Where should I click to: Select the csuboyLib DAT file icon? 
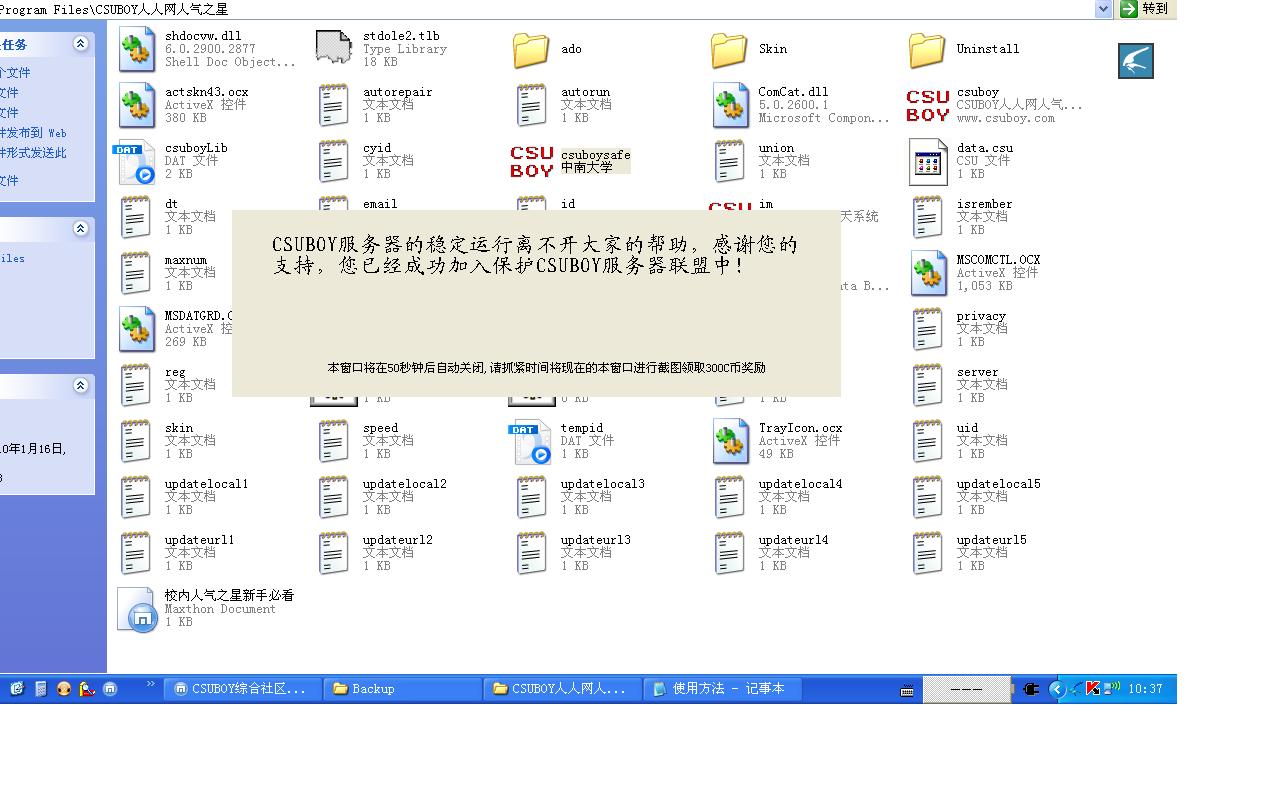tap(135, 163)
